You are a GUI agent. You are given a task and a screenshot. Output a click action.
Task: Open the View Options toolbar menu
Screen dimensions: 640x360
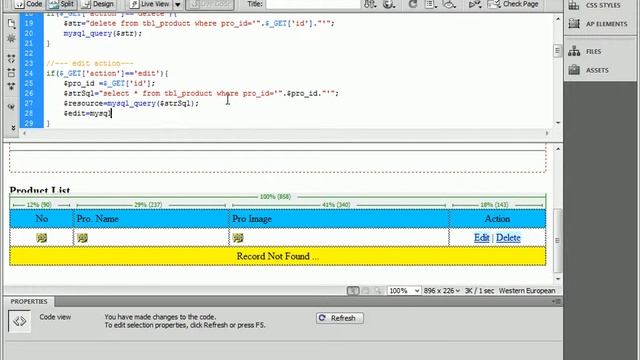point(431,4)
